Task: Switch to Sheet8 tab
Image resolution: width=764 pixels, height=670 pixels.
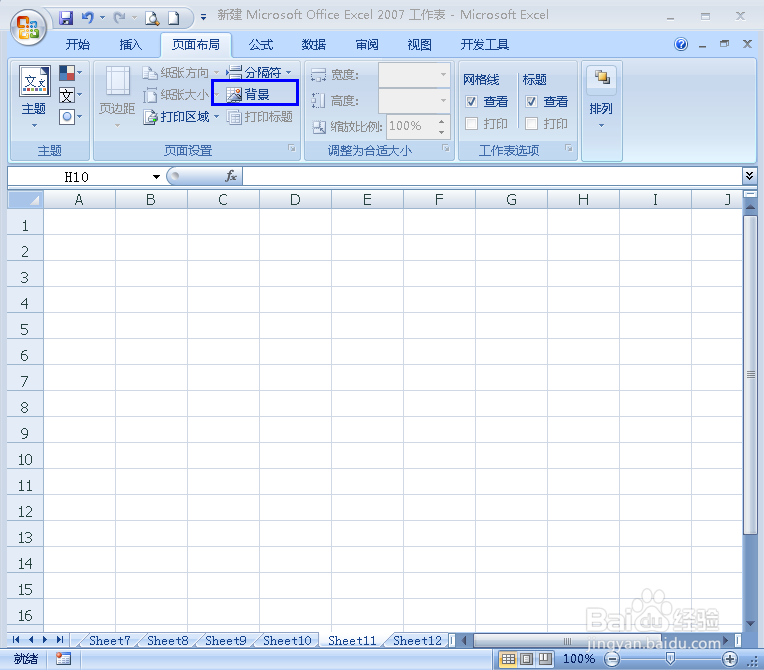Action: (168, 641)
